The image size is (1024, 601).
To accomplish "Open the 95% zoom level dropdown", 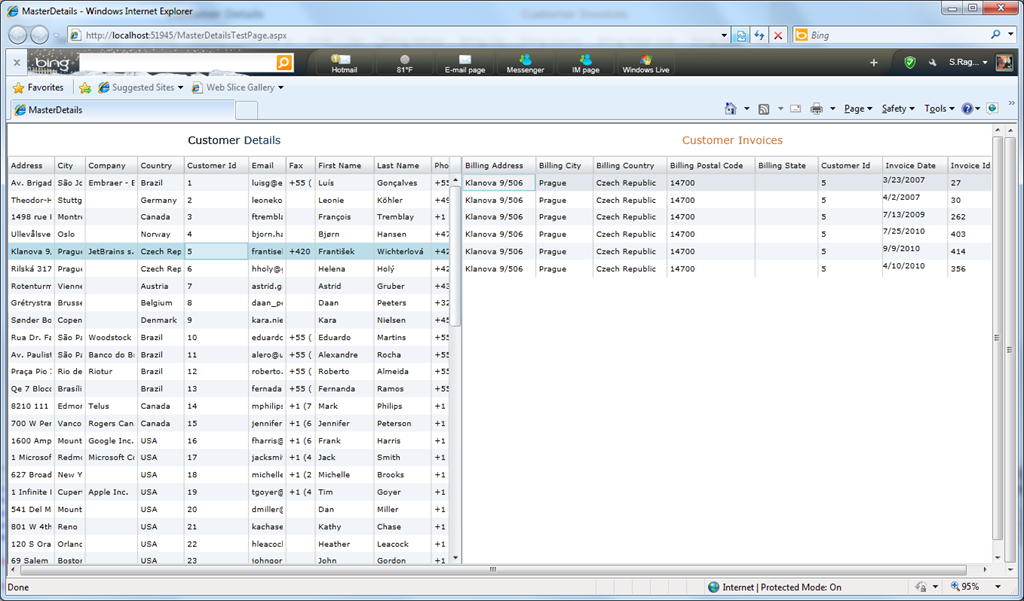I will [x=997, y=587].
